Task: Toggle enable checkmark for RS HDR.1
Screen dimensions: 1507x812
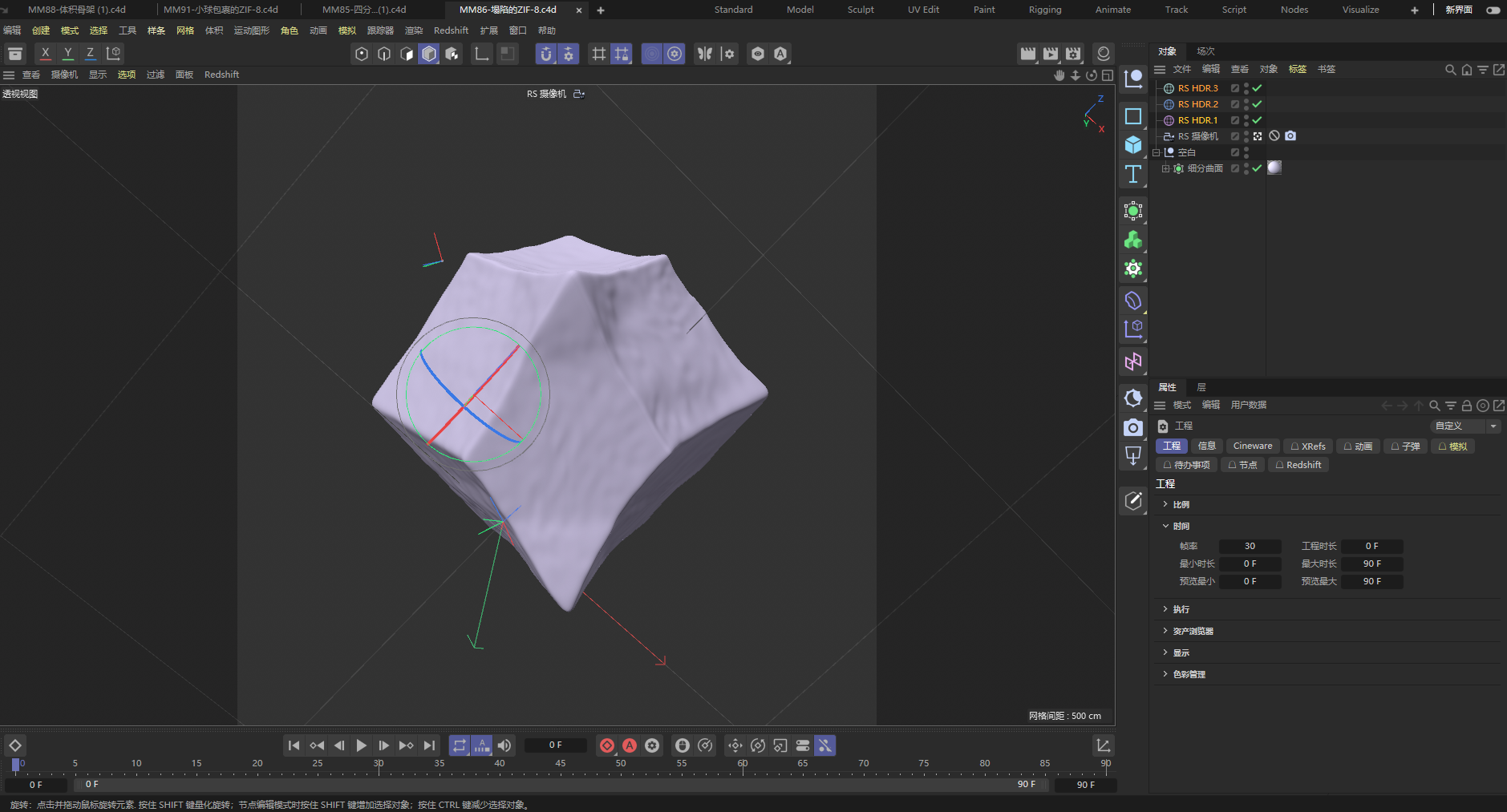Action: (x=1258, y=120)
